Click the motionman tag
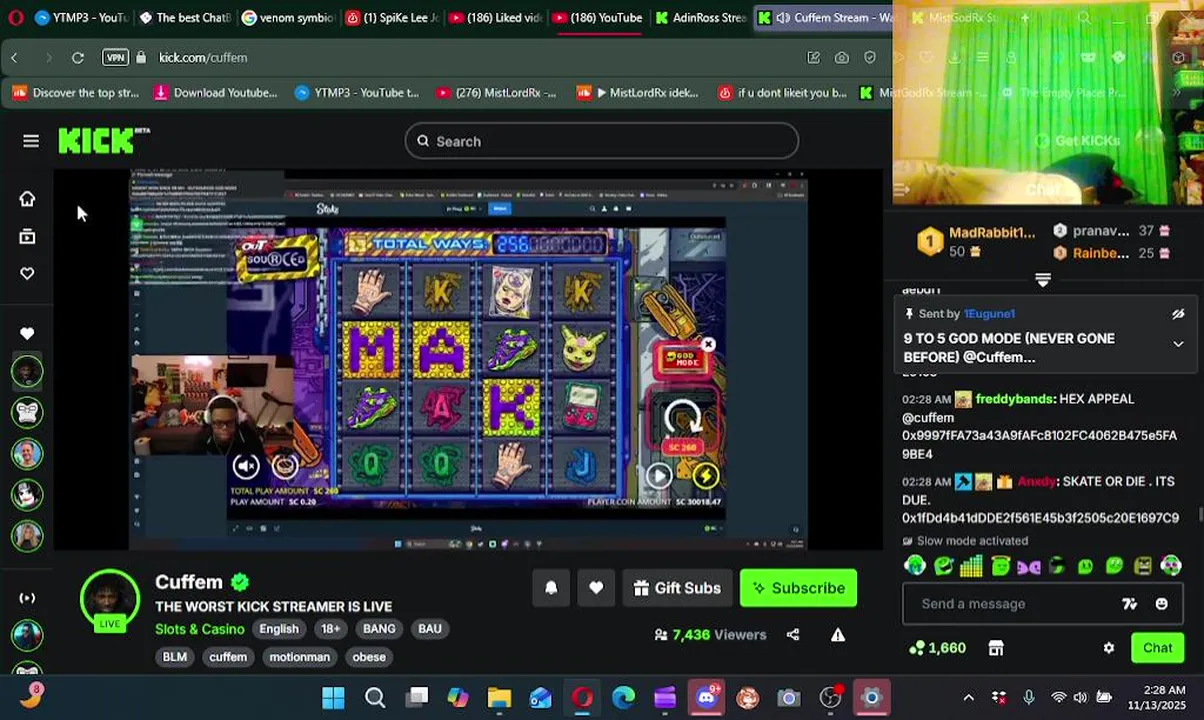The width and height of the screenshot is (1204, 720). tap(299, 657)
